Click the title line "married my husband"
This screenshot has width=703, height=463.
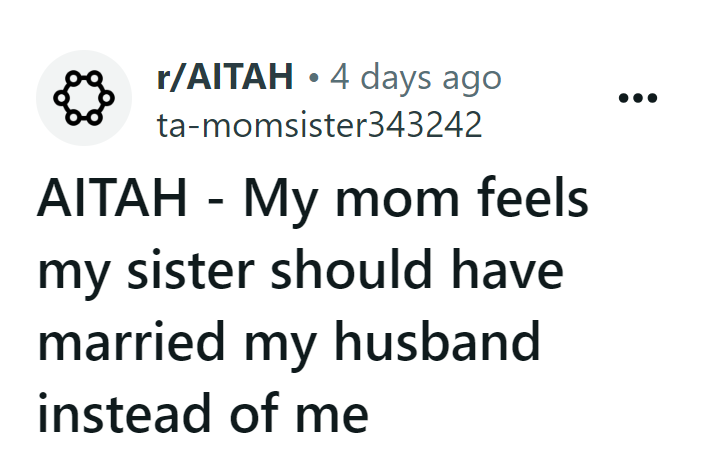tap(289, 340)
